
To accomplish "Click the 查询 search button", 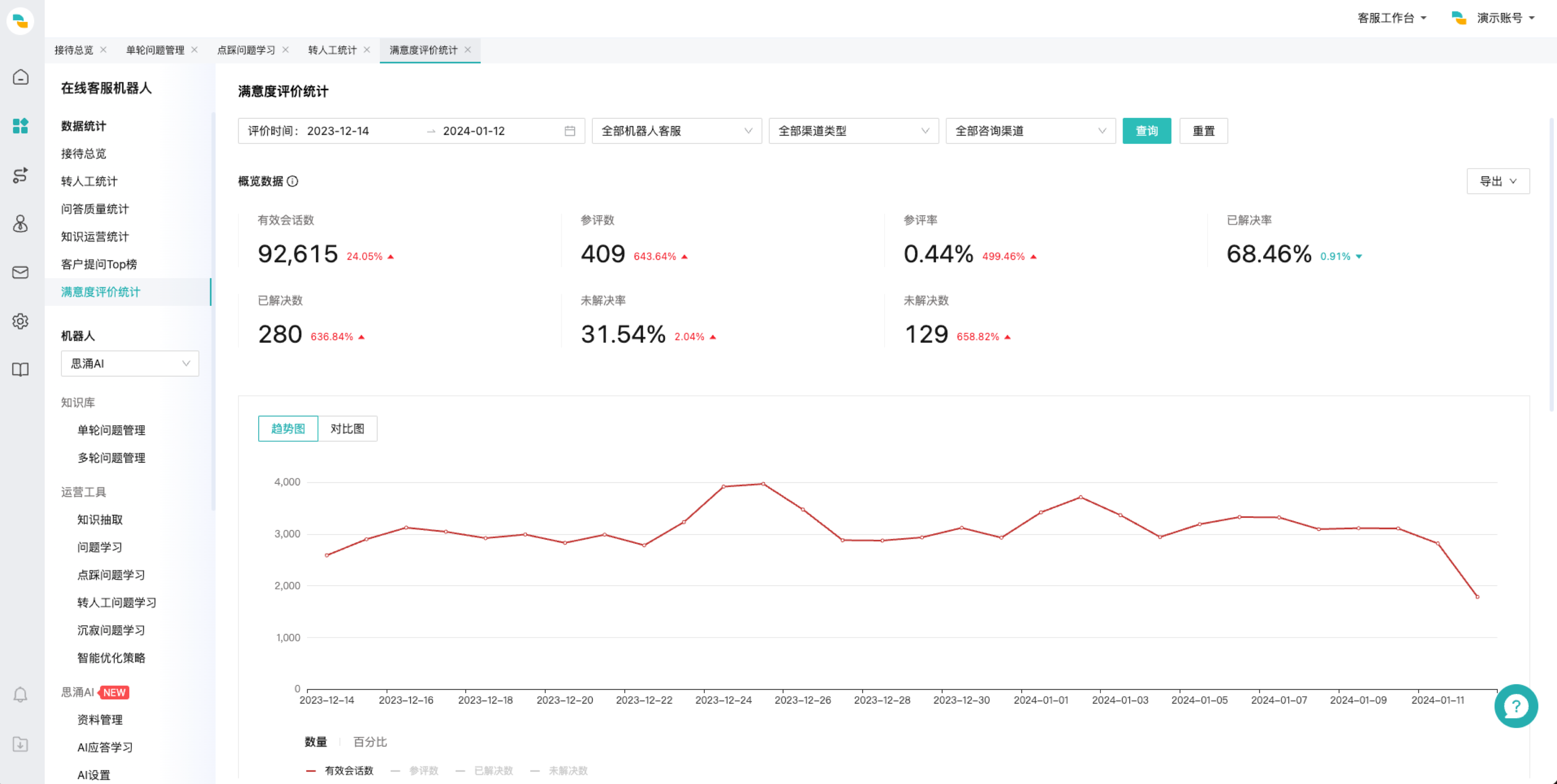I will [1147, 131].
